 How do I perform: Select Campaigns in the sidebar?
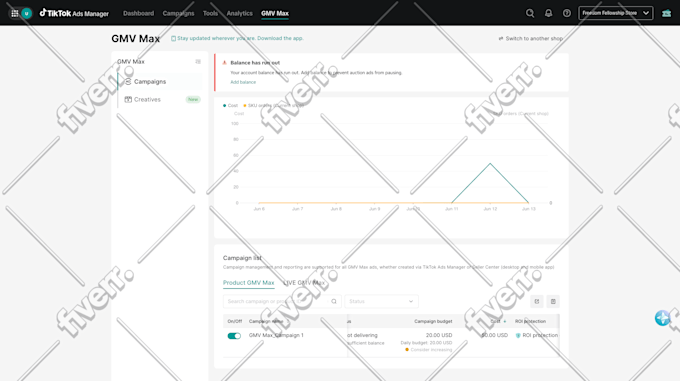tap(160, 81)
